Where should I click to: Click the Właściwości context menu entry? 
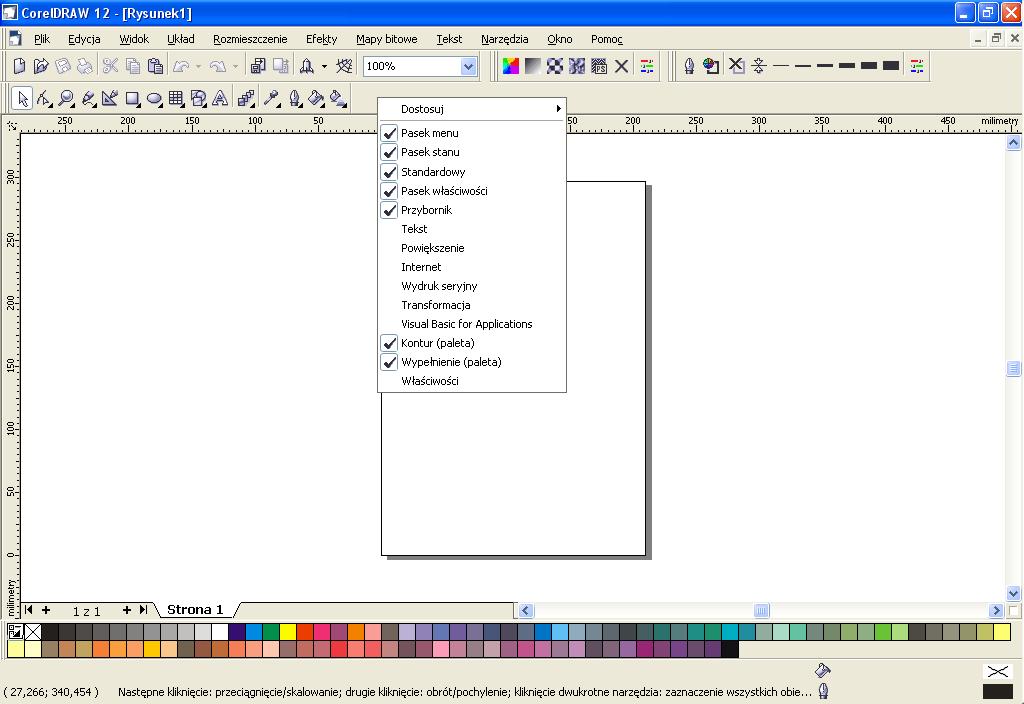pos(429,381)
